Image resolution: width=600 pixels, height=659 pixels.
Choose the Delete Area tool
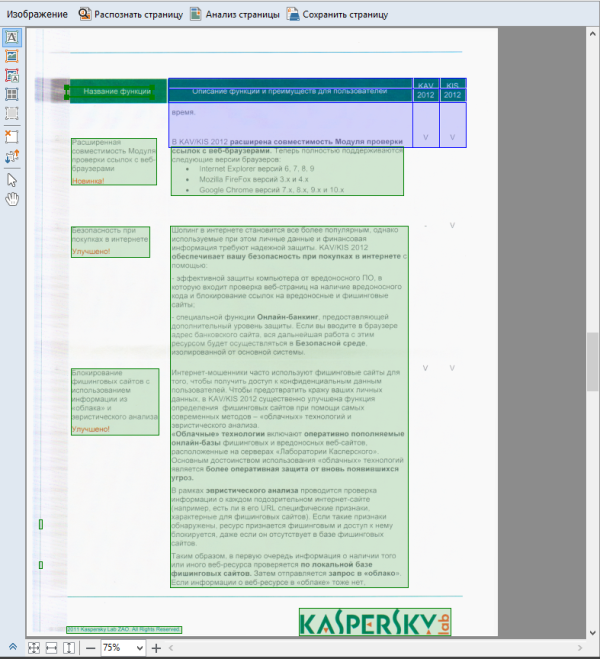12,136
